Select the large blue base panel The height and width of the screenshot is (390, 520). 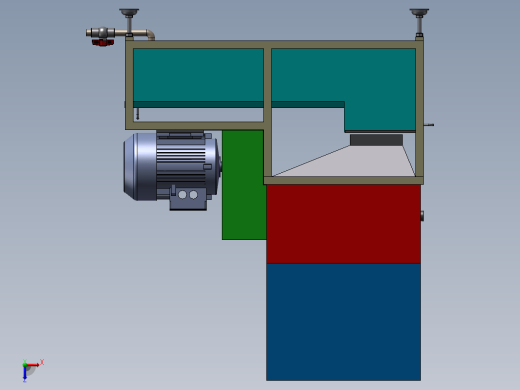pyautogui.click(x=343, y=322)
